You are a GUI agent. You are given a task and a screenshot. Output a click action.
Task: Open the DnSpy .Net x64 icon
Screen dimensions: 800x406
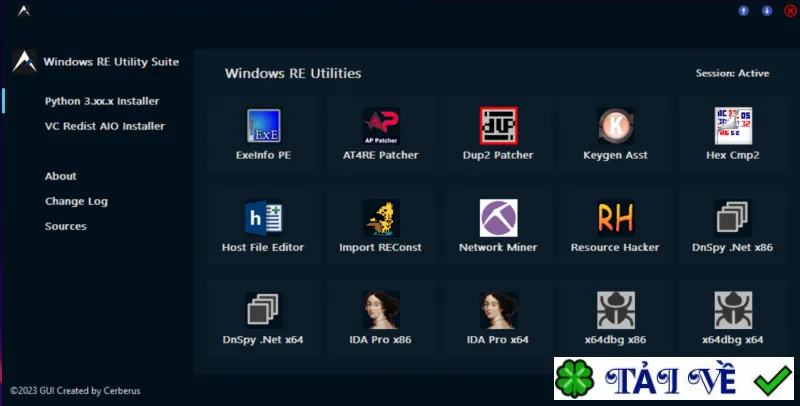(263, 310)
